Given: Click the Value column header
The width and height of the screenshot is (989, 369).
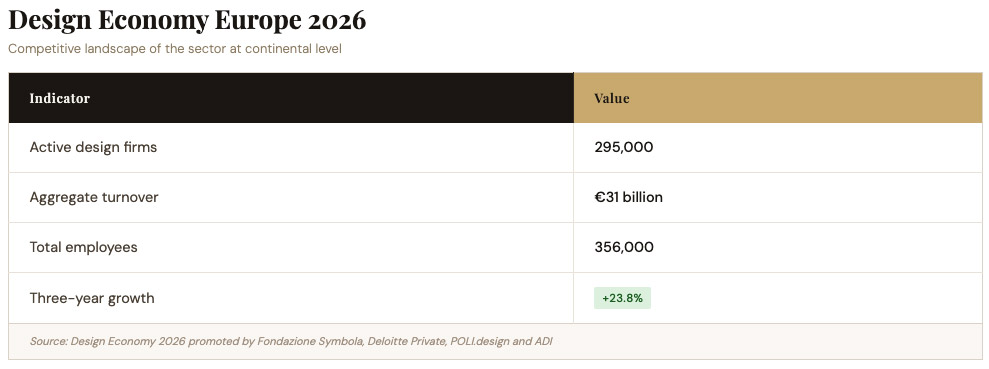Looking at the screenshot, I should coord(612,98).
